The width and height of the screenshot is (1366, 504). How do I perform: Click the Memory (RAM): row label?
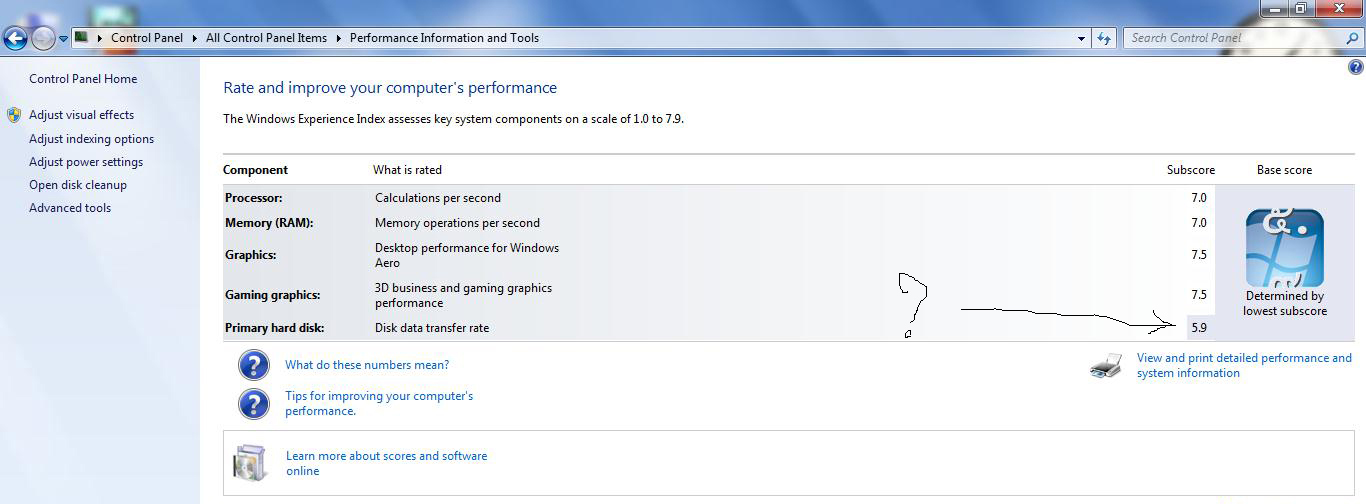269,223
